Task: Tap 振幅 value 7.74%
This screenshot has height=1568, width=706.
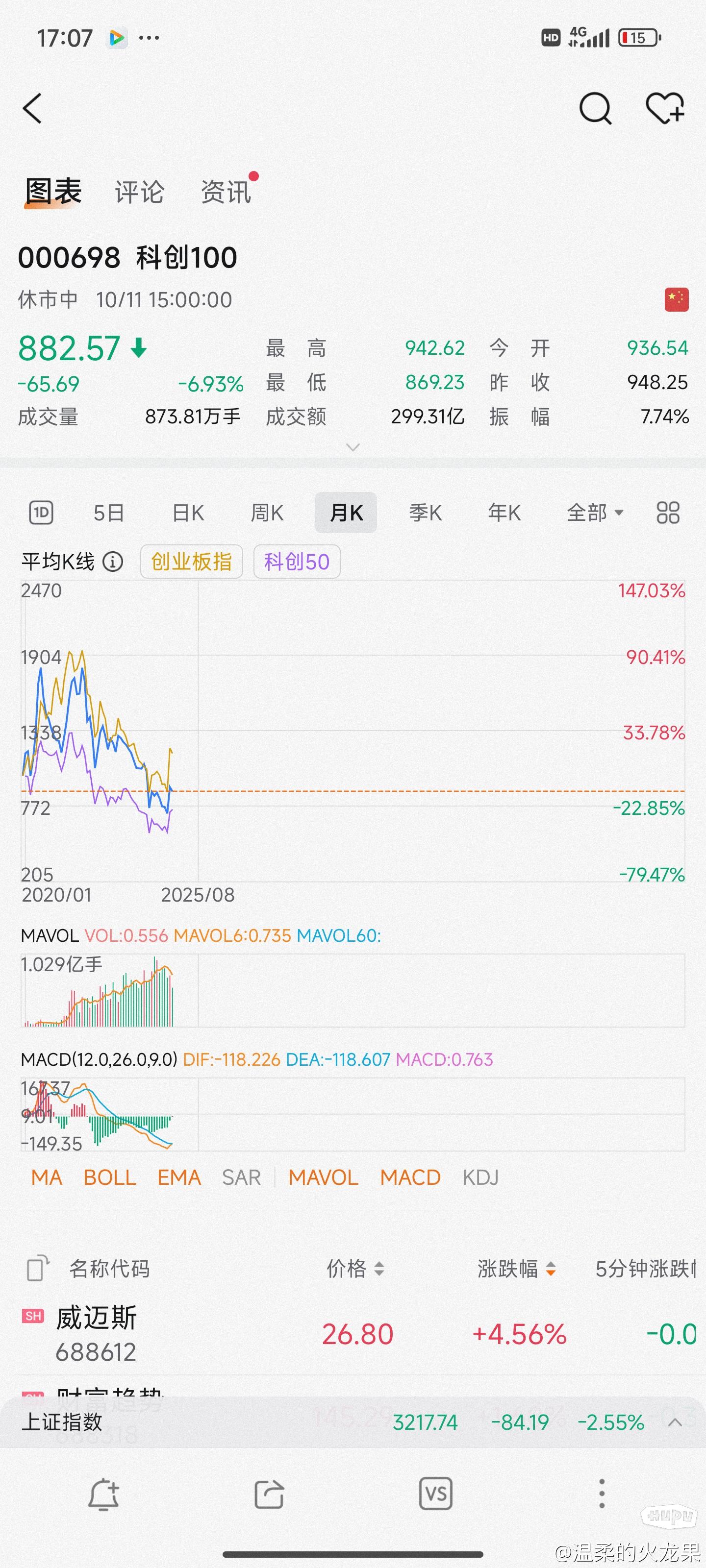Action: 665,416
